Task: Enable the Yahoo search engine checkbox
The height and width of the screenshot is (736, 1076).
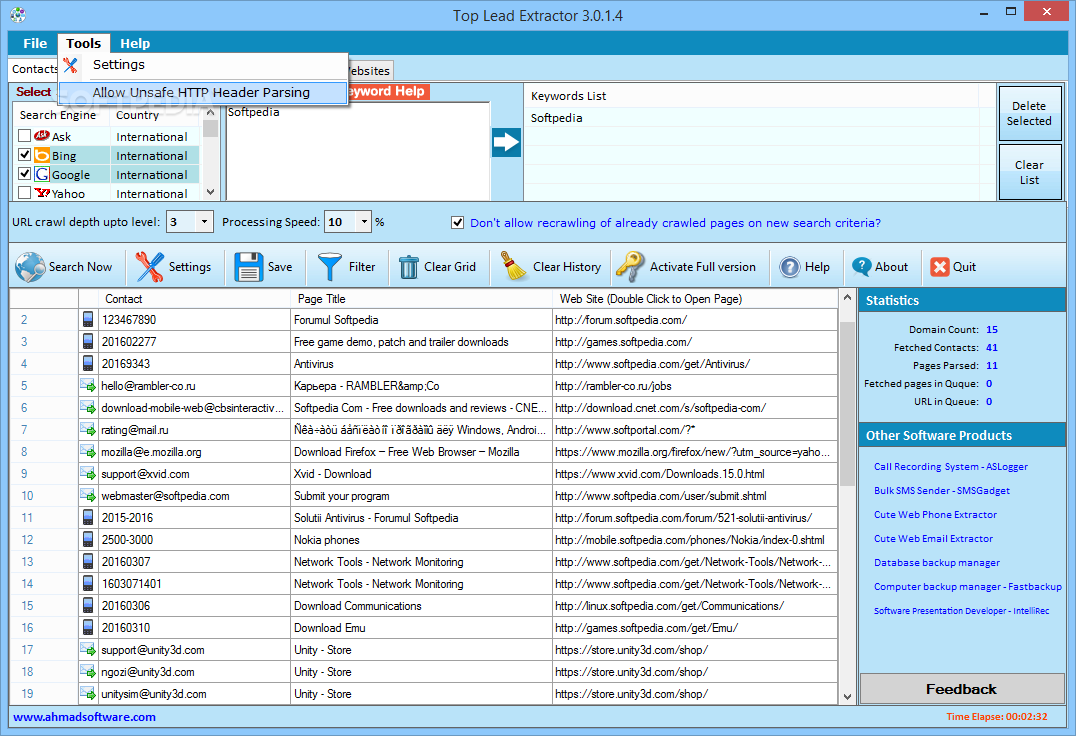Action: pyautogui.click(x=25, y=193)
